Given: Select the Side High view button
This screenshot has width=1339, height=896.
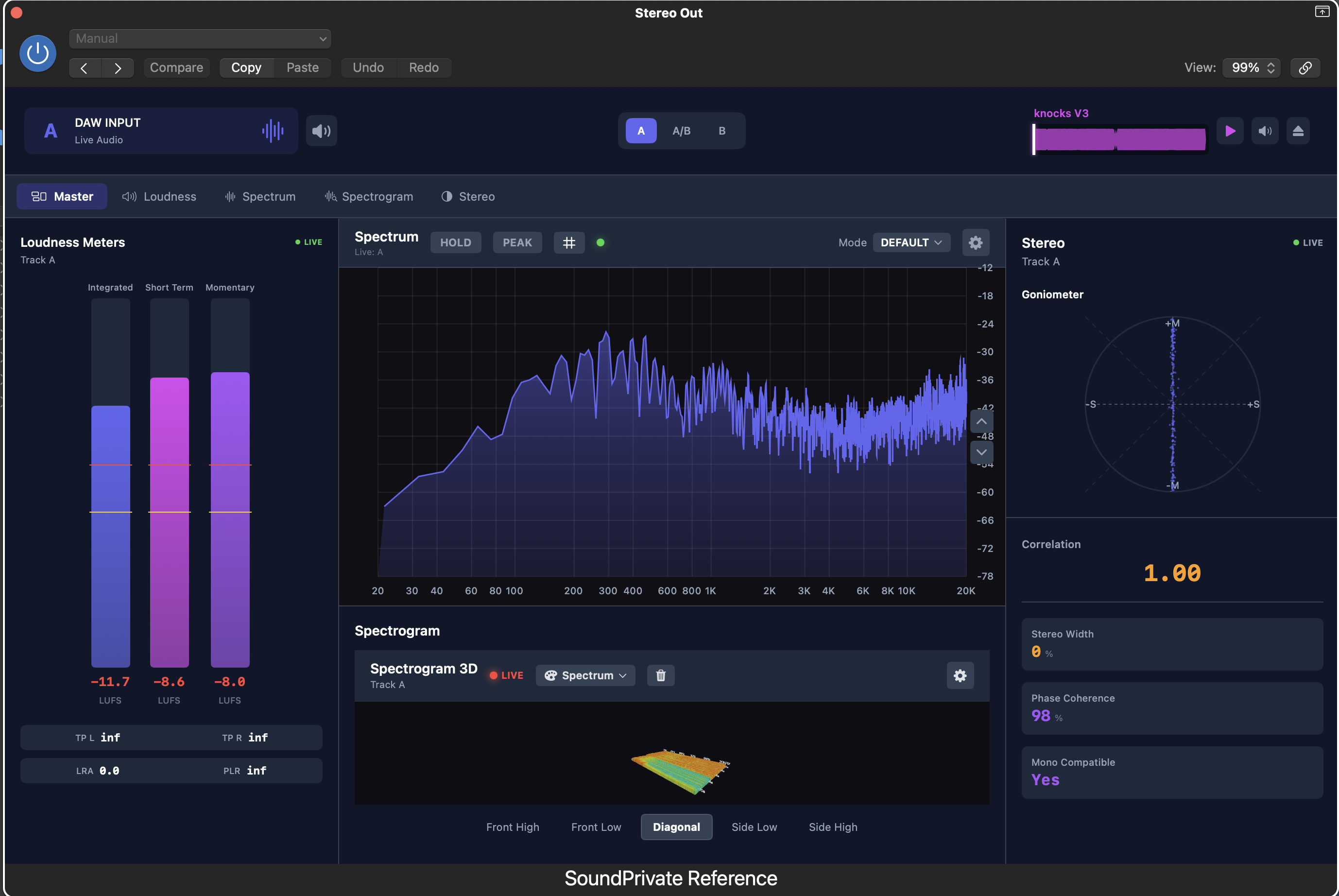Looking at the screenshot, I should [832, 827].
